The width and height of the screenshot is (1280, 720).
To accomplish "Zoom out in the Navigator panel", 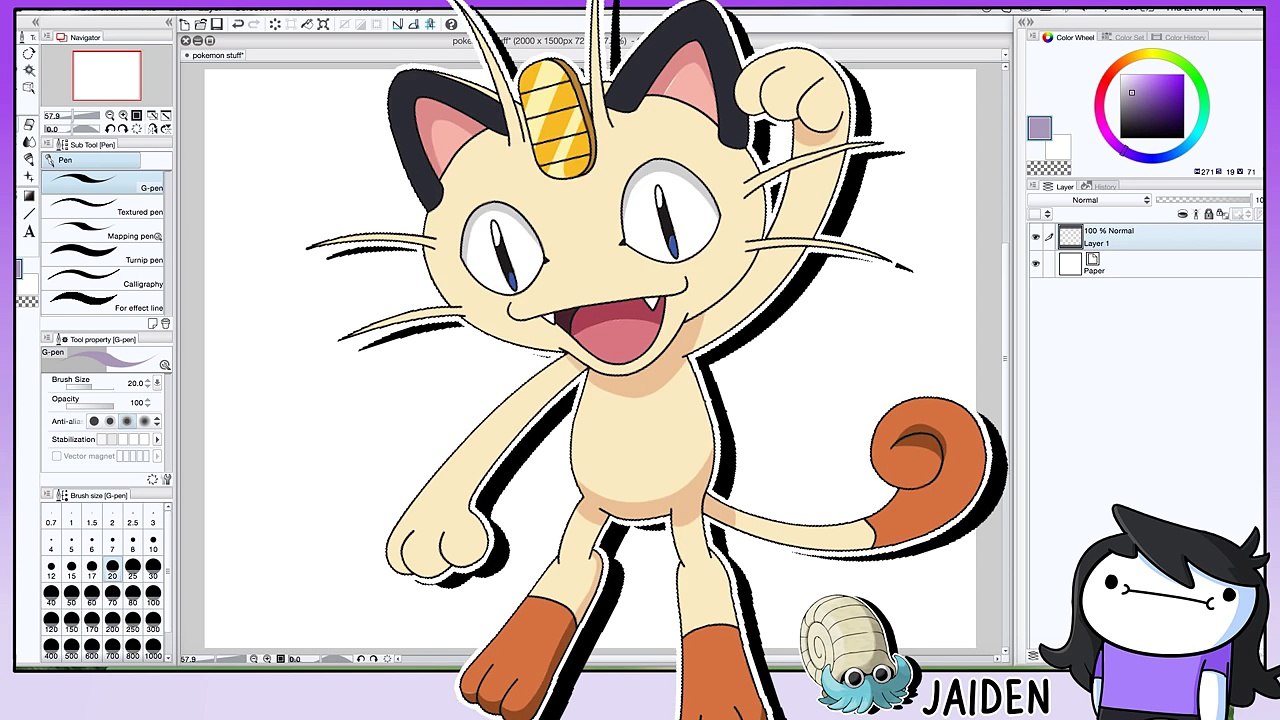I will point(110,116).
